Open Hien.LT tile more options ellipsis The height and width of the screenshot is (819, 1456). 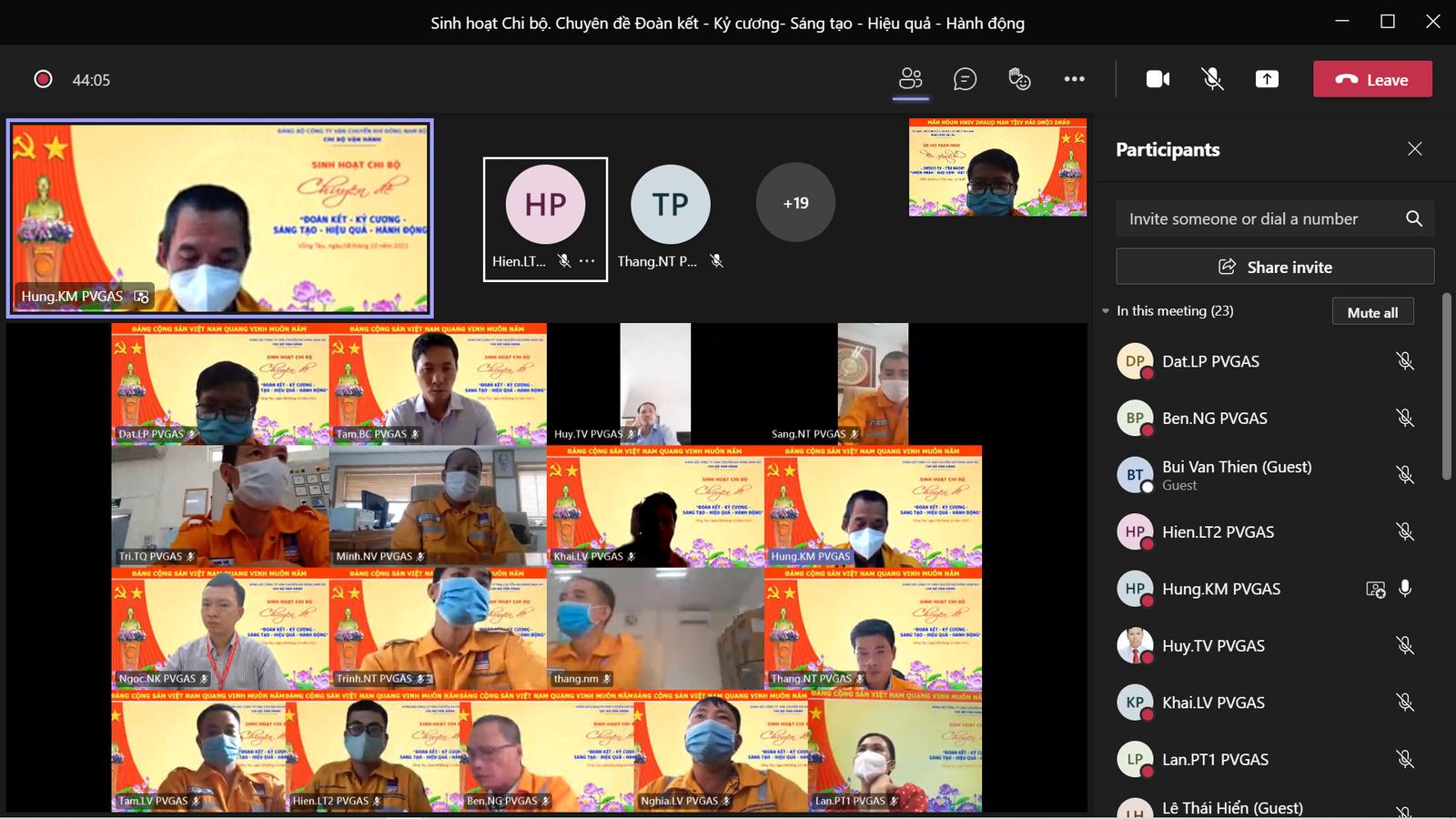click(588, 261)
